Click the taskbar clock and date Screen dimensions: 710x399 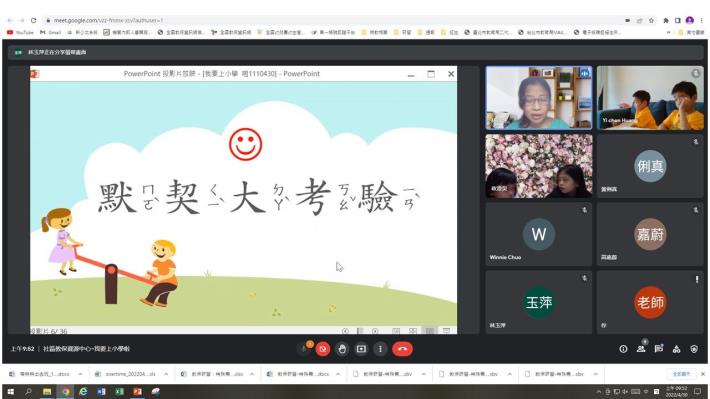click(677, 391)
